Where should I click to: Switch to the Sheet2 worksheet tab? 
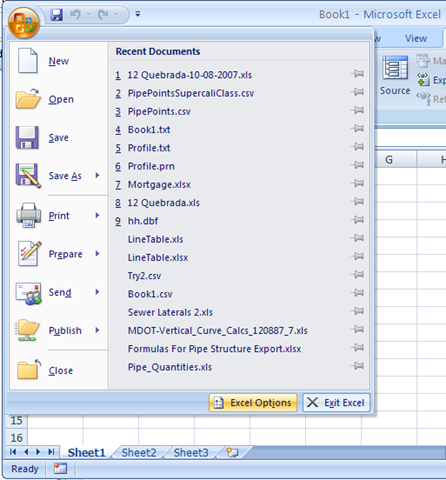[x=139, y=453]
